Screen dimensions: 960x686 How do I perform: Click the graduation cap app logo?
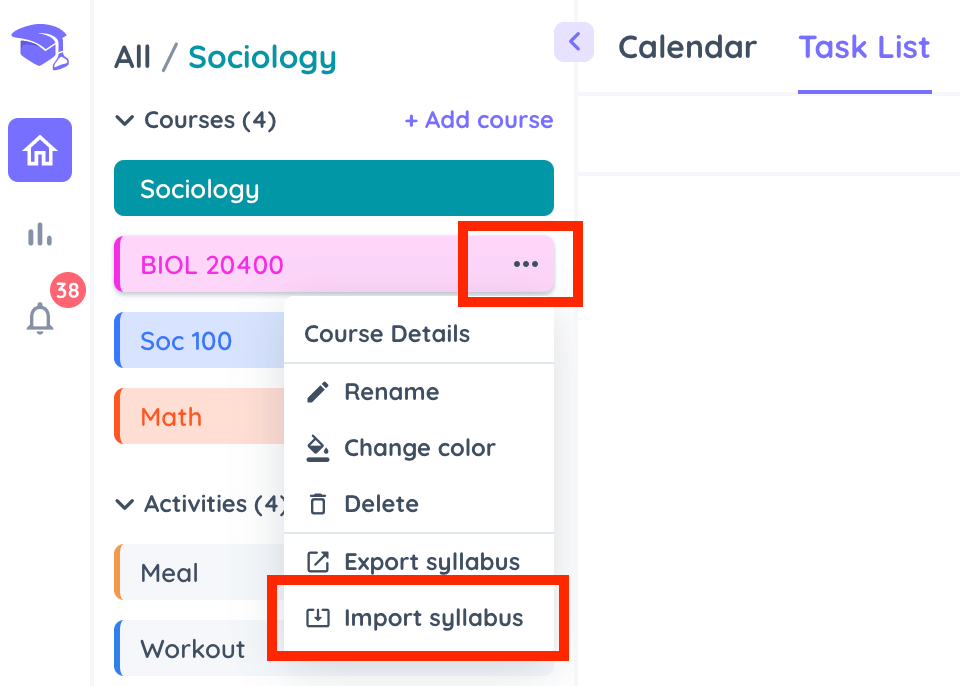40,47
